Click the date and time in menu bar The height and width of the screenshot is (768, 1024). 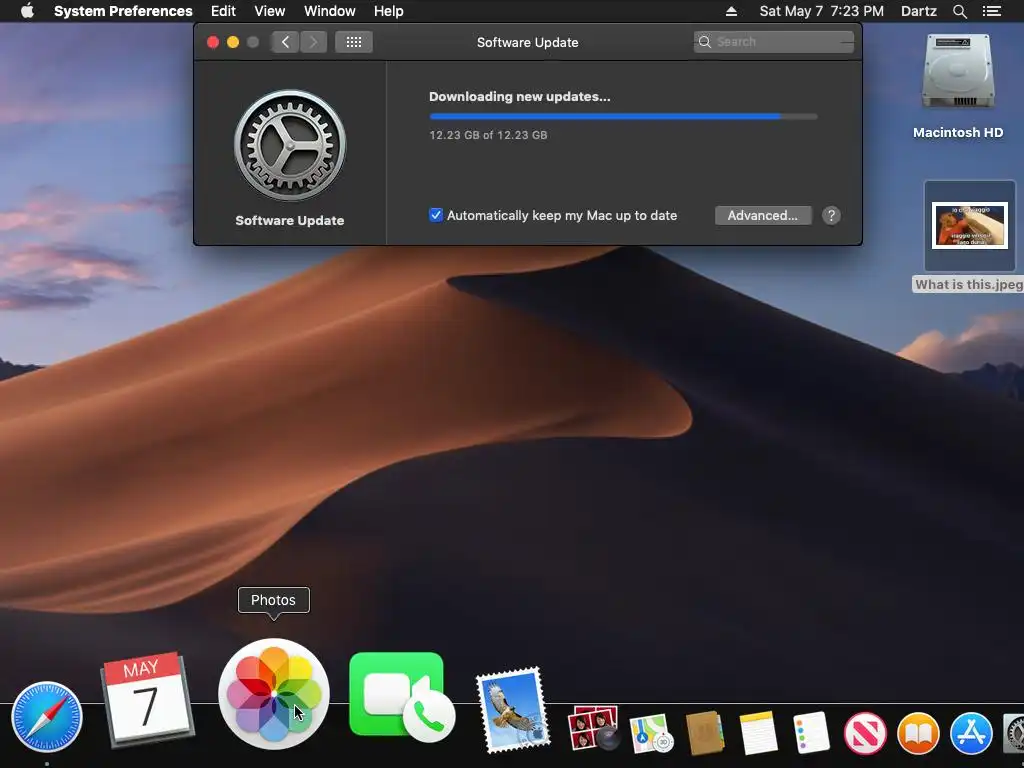tap(822, 11)
